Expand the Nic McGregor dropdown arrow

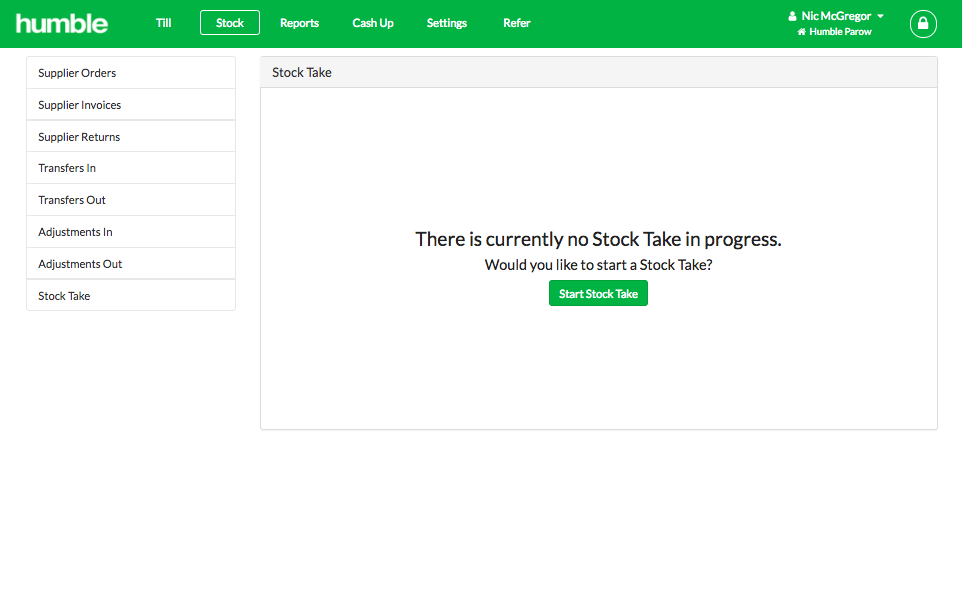[880, 16]
